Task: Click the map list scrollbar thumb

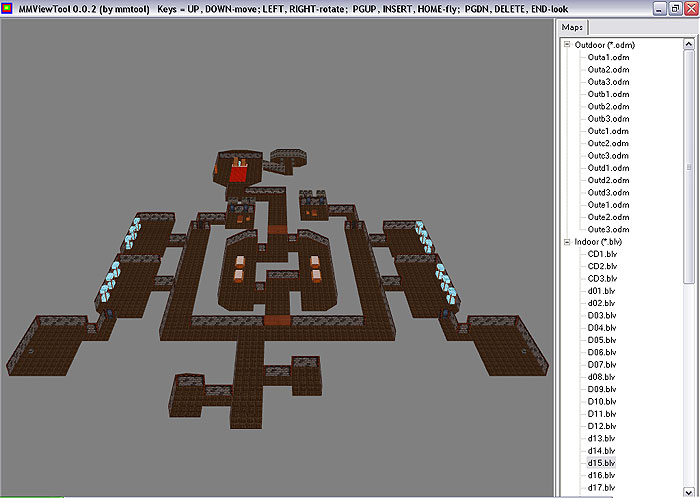Action: click(689, 166)
